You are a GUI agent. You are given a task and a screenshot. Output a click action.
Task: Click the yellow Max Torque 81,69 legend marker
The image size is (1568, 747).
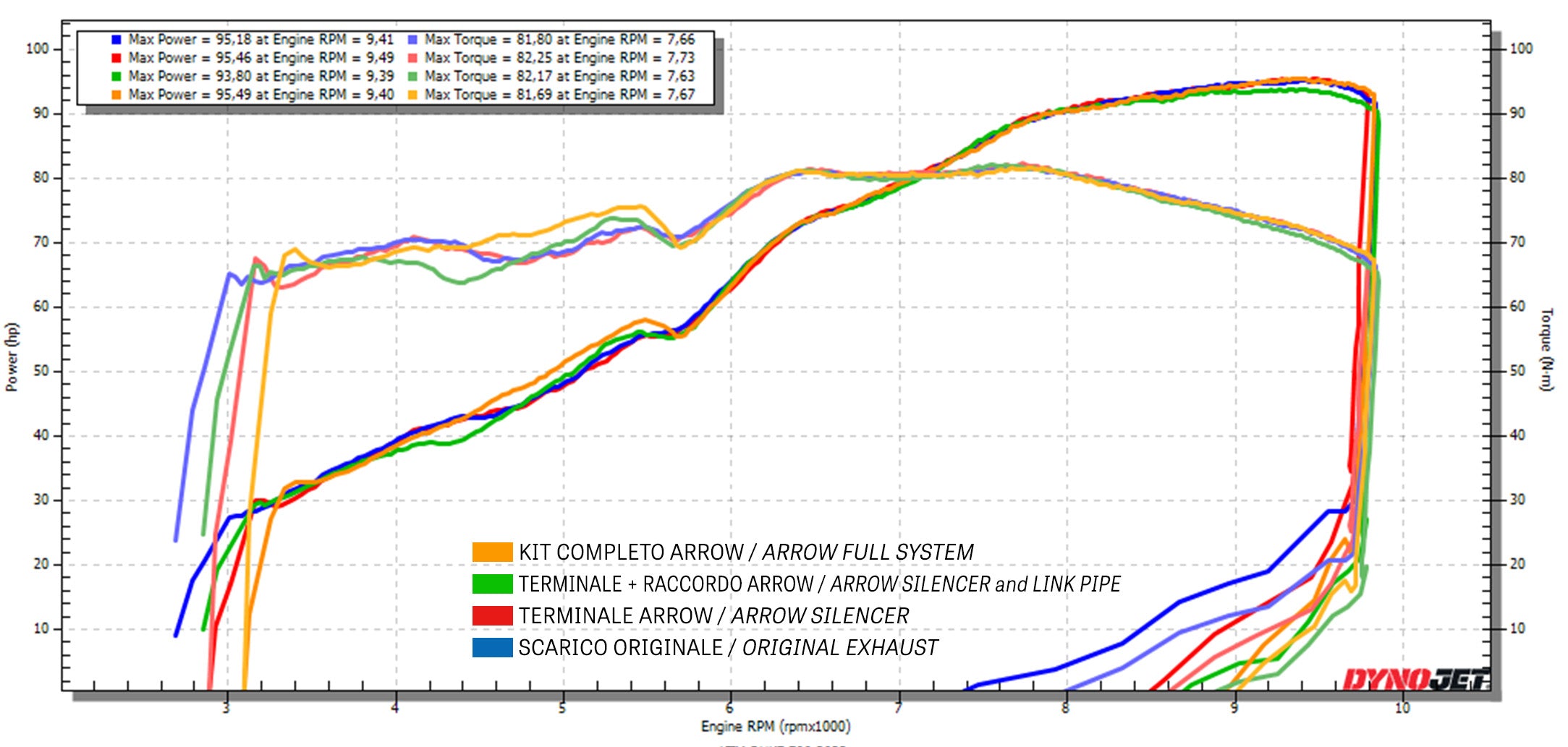[x=412, y=95]
